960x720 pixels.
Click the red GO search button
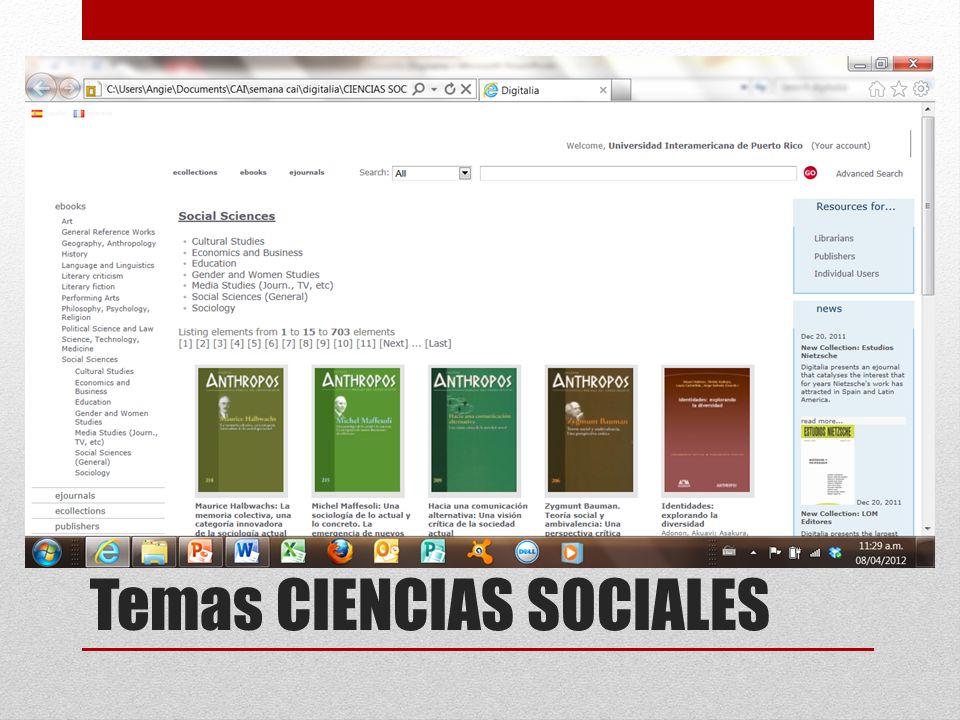(x=810, y=173)
